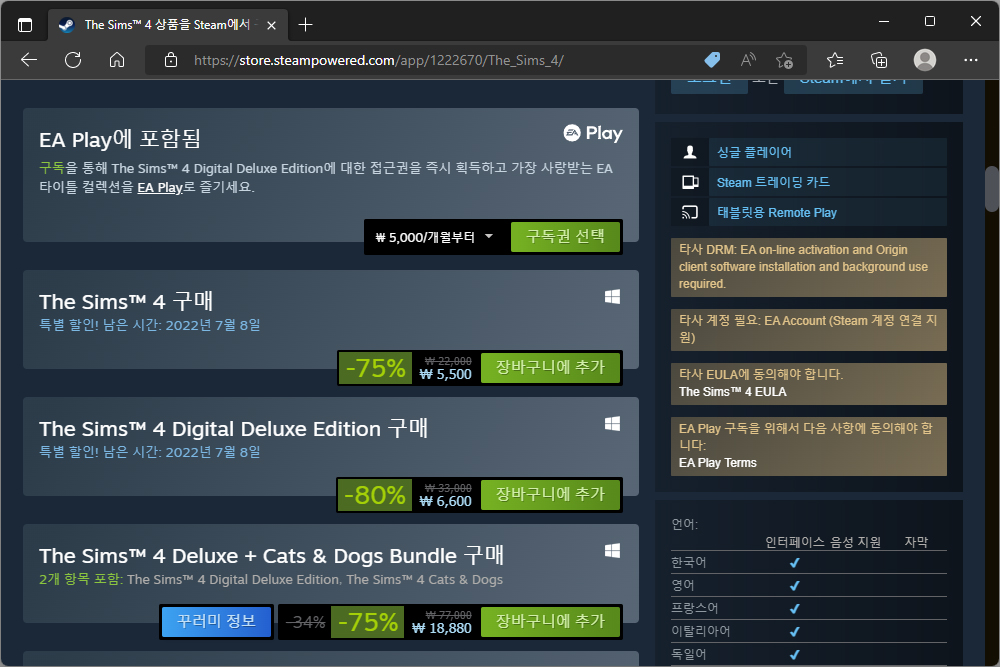The height and width of the screenshot is (667, 1000).
Task: Follow the green 구독 link
Action: click(52, 168)
